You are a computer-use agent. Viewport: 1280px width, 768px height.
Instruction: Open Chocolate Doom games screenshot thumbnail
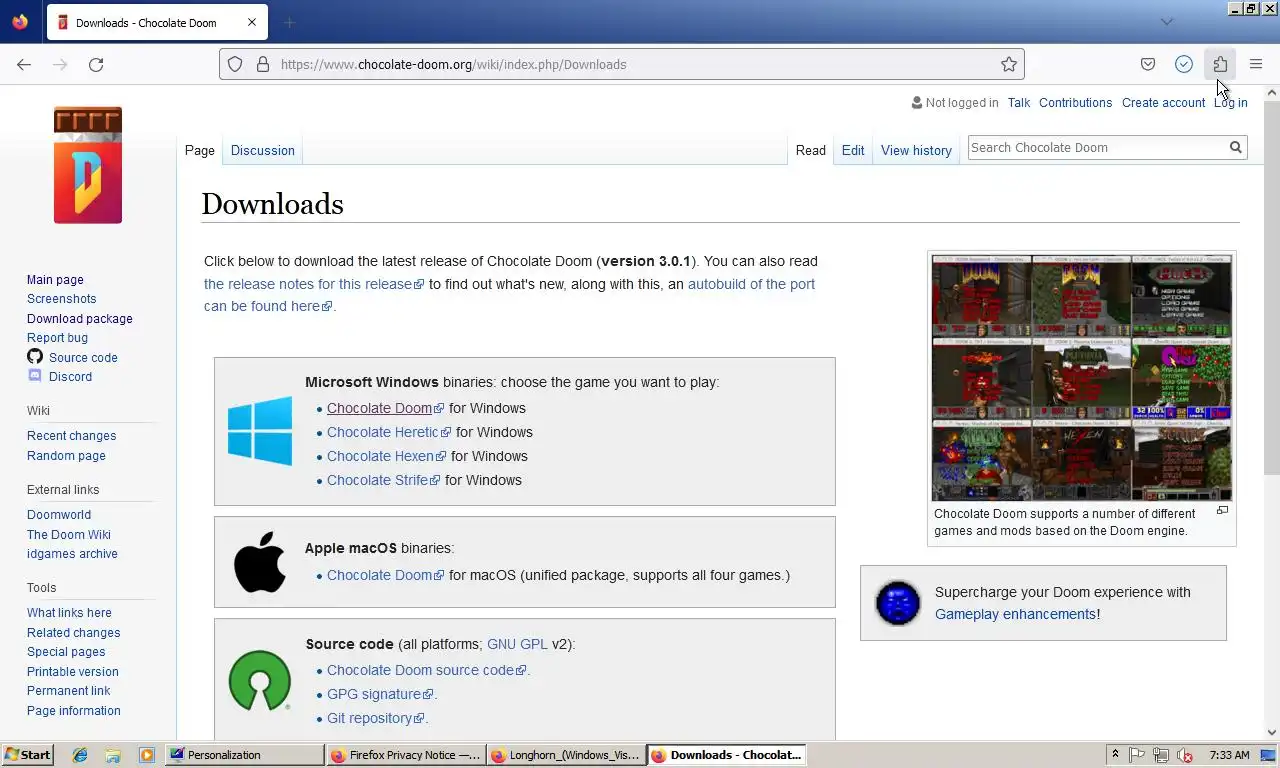1082,378
